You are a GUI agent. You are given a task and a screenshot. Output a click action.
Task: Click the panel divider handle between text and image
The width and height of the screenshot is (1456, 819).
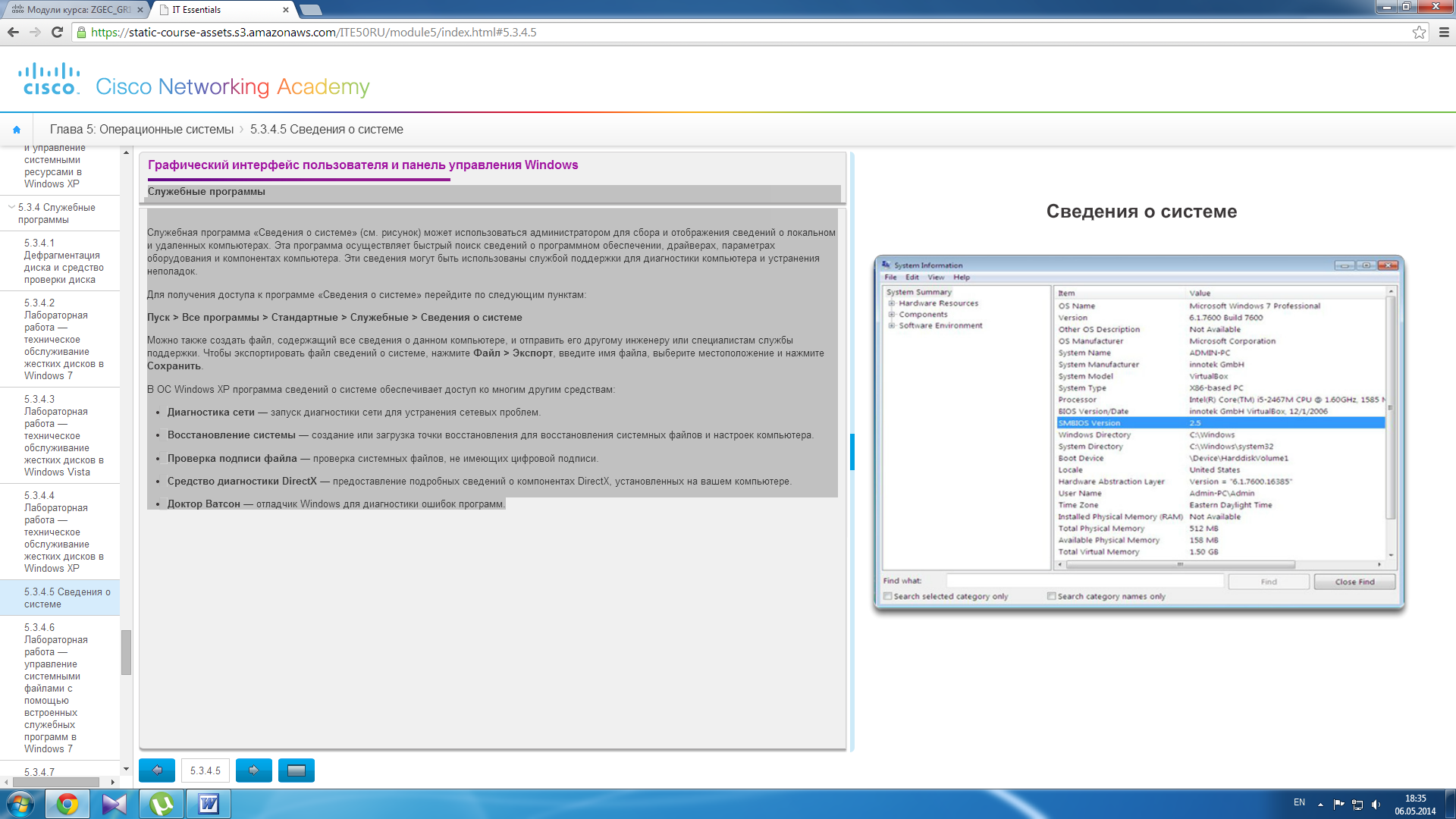[x=852, y=452]
